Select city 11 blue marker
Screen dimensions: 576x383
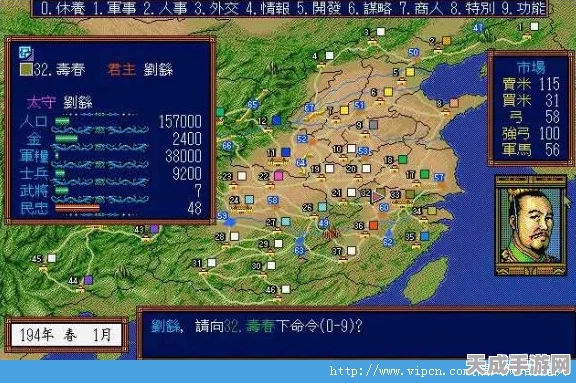285,152
